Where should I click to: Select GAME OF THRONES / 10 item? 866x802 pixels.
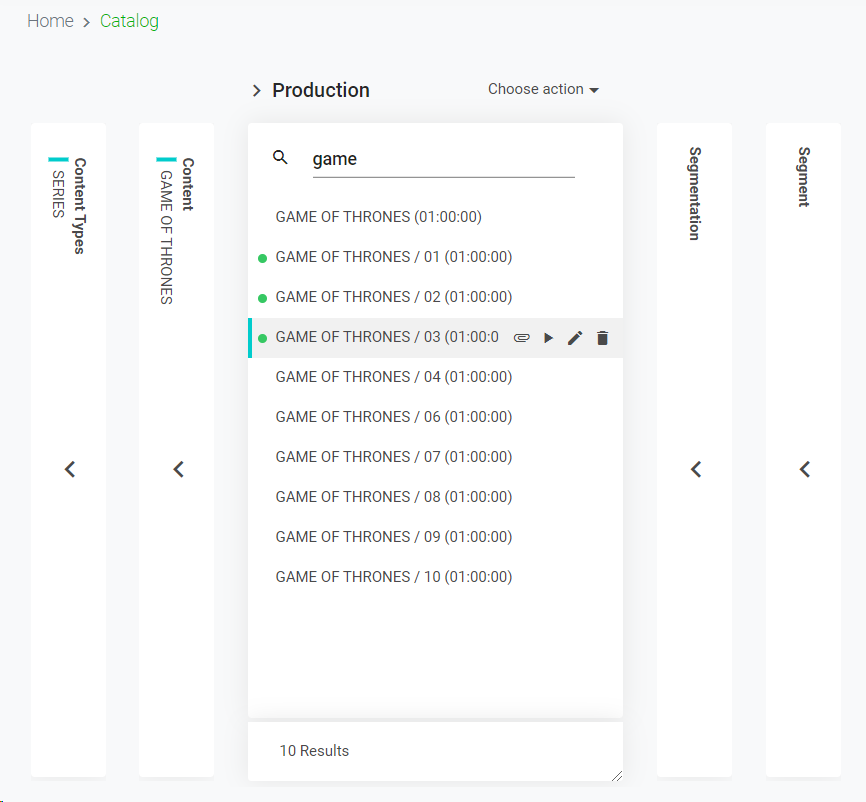[393, 577]
